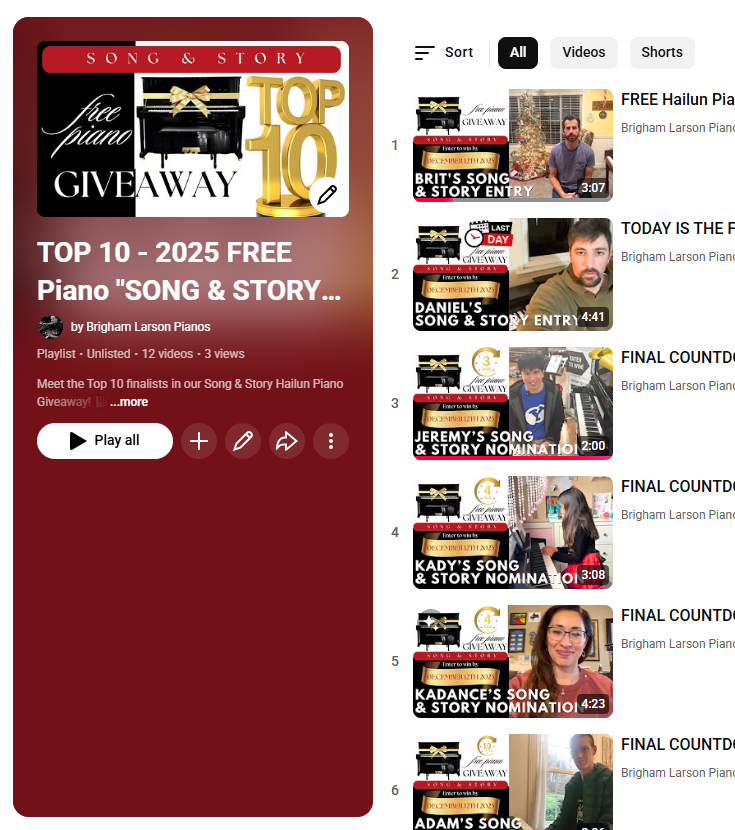Open Brit's Song & Story Entry thumbnail
The image size is (735, 830).
pos(513,145)
